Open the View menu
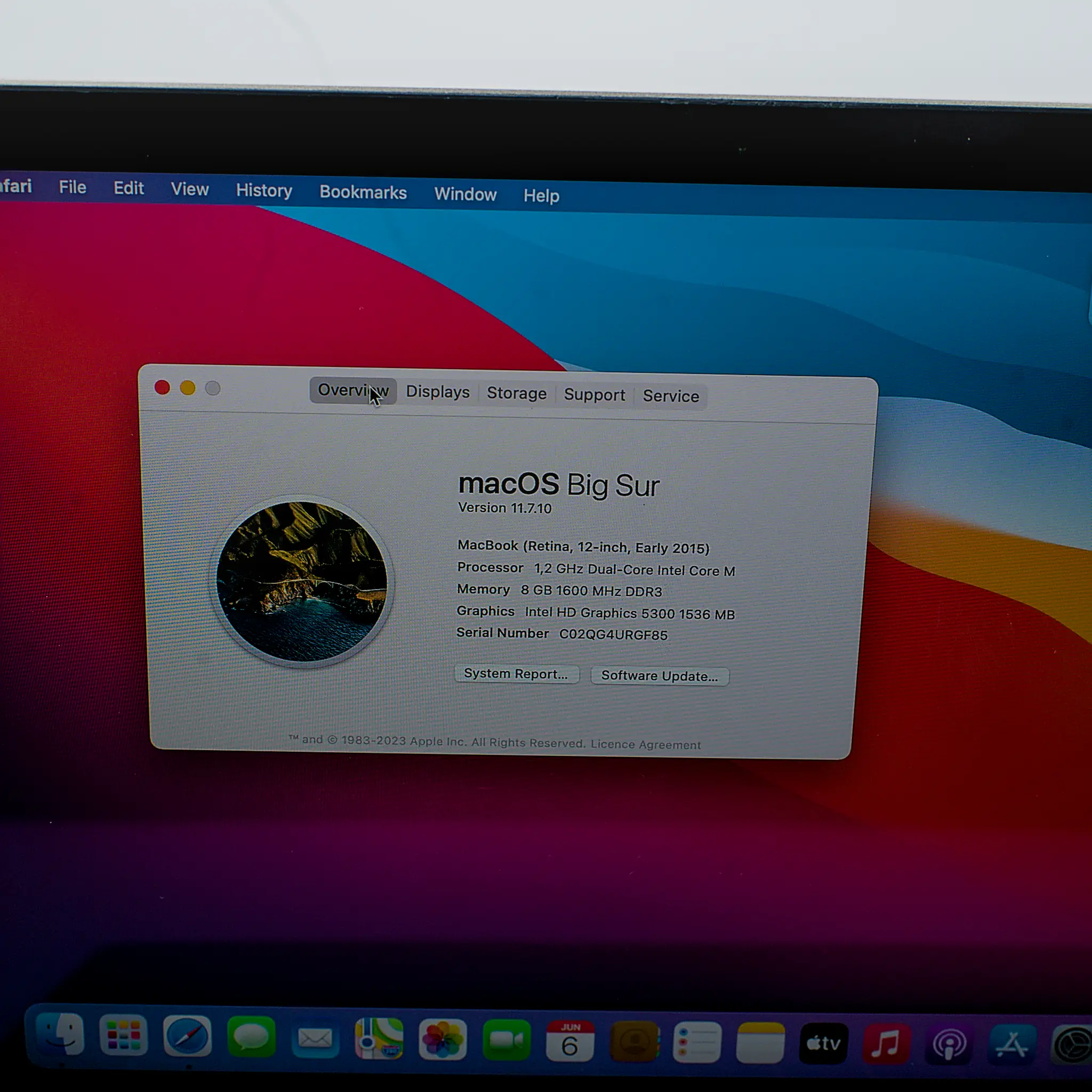Image resolution: width=1092 pixels, height=1092 pixels. pos(190,189)
